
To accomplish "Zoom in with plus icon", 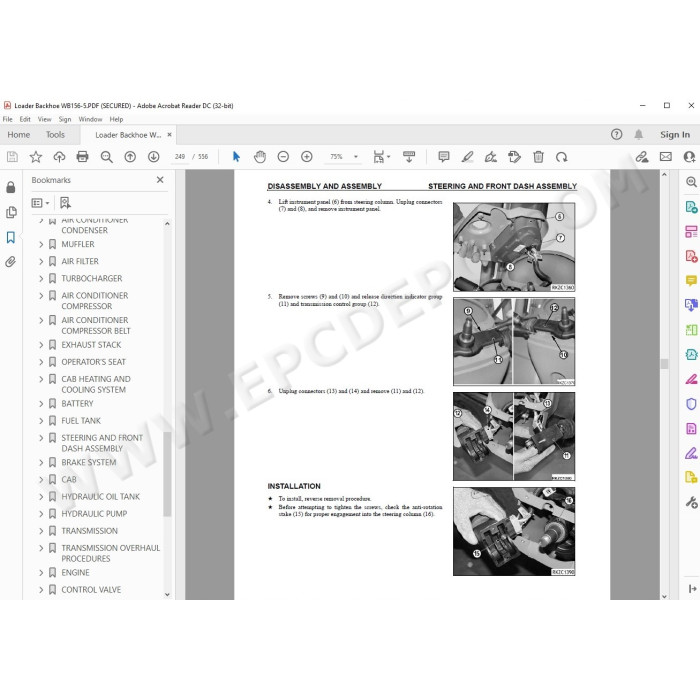I will [307, 157].
